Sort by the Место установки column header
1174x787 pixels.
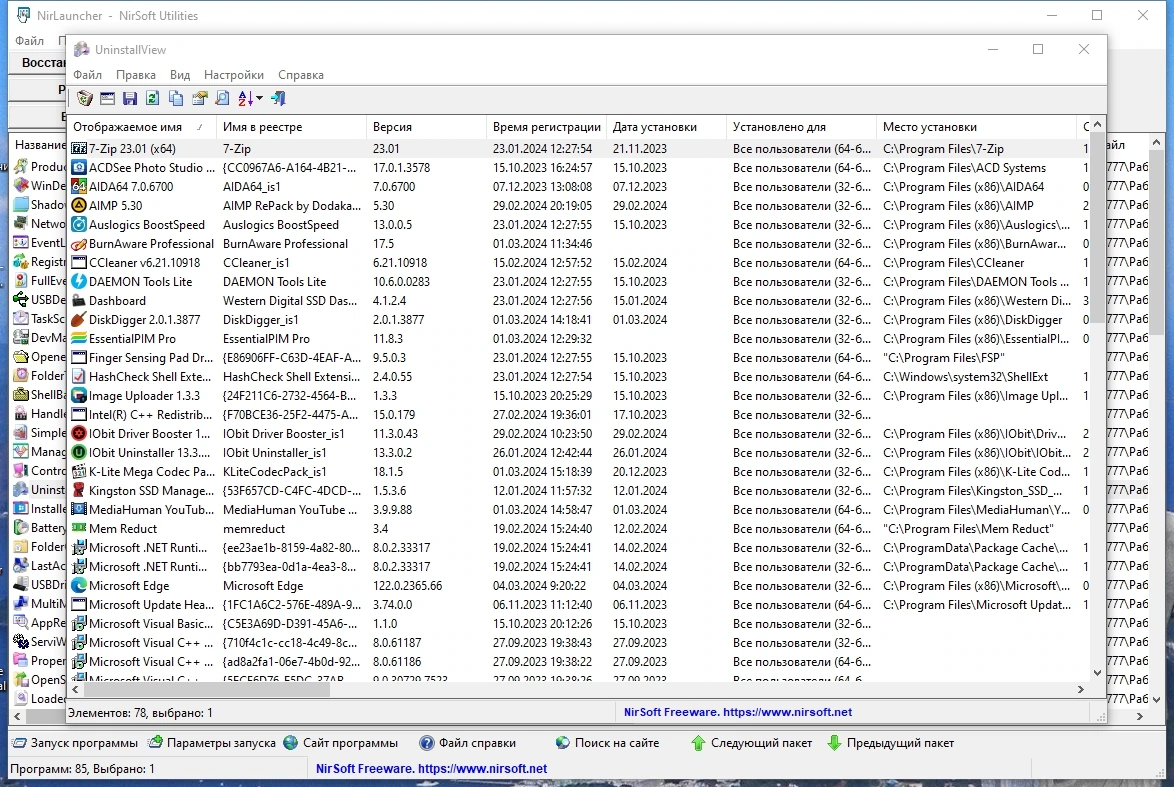(x=976, y=127)
